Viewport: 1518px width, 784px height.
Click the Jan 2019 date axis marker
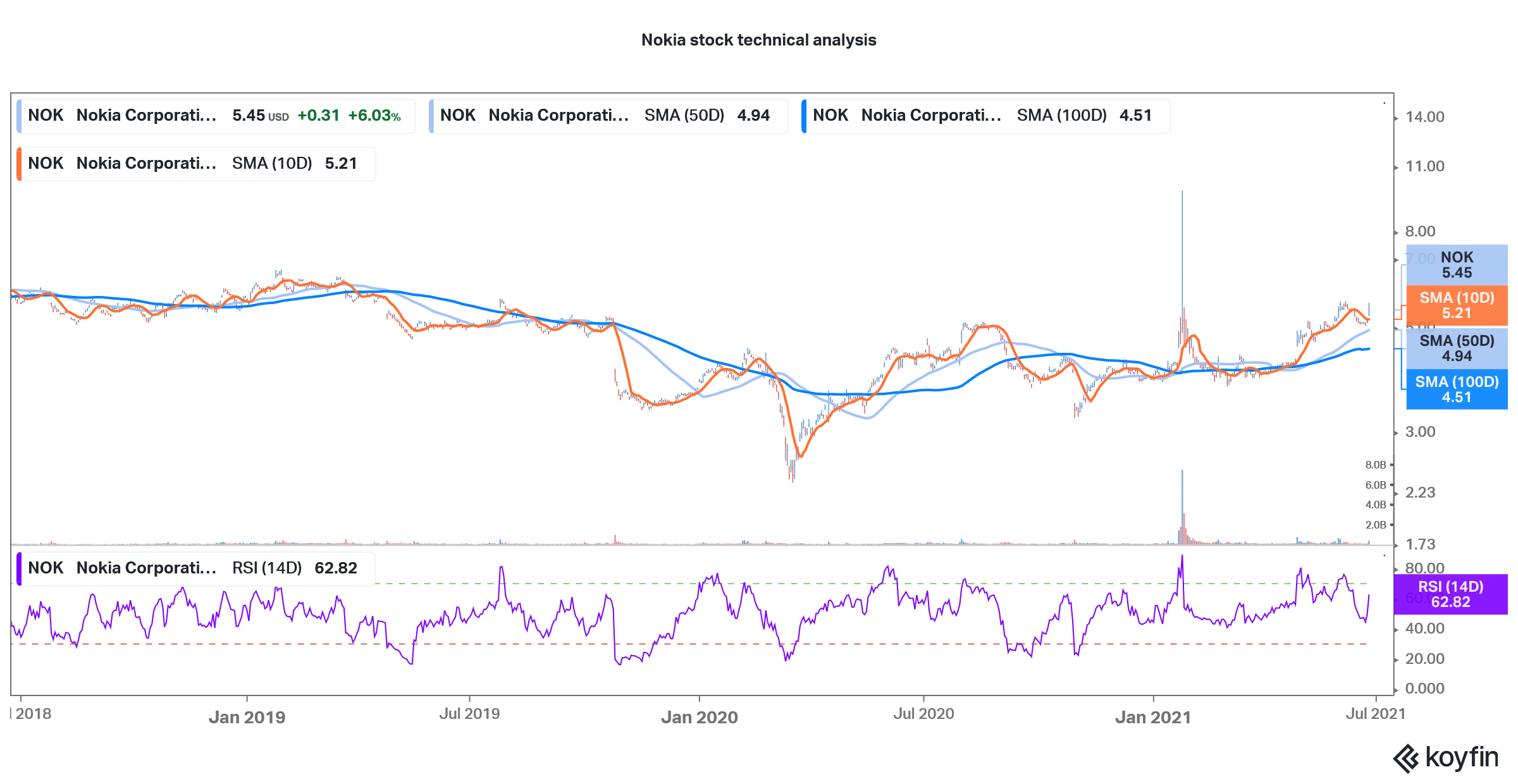coord(247,717)
